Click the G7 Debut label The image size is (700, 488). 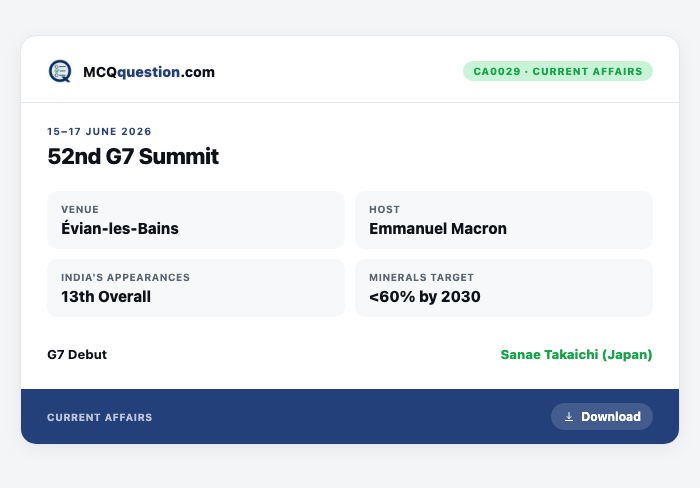[x=77, y=355]
